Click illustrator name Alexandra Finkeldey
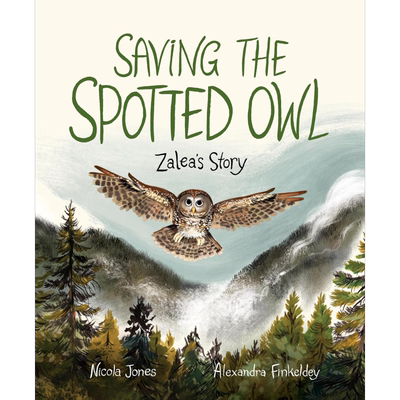The height and width of the screenshot is (400, 400). 267,372
